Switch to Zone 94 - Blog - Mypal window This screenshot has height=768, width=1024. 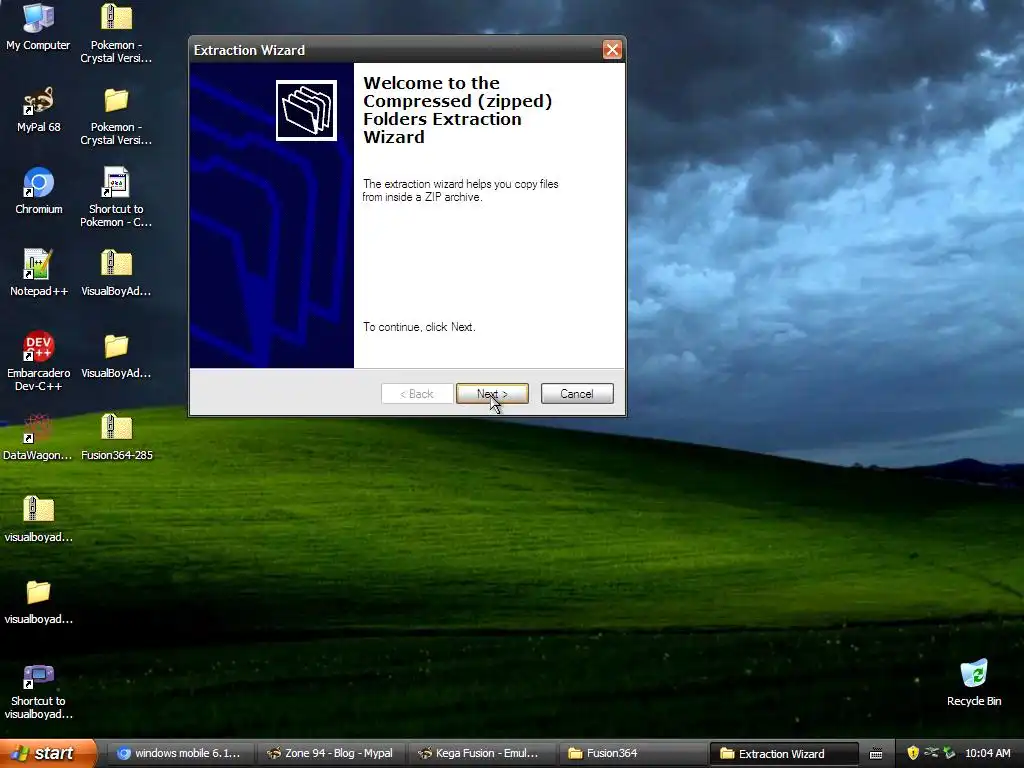(x=330, y=753)
